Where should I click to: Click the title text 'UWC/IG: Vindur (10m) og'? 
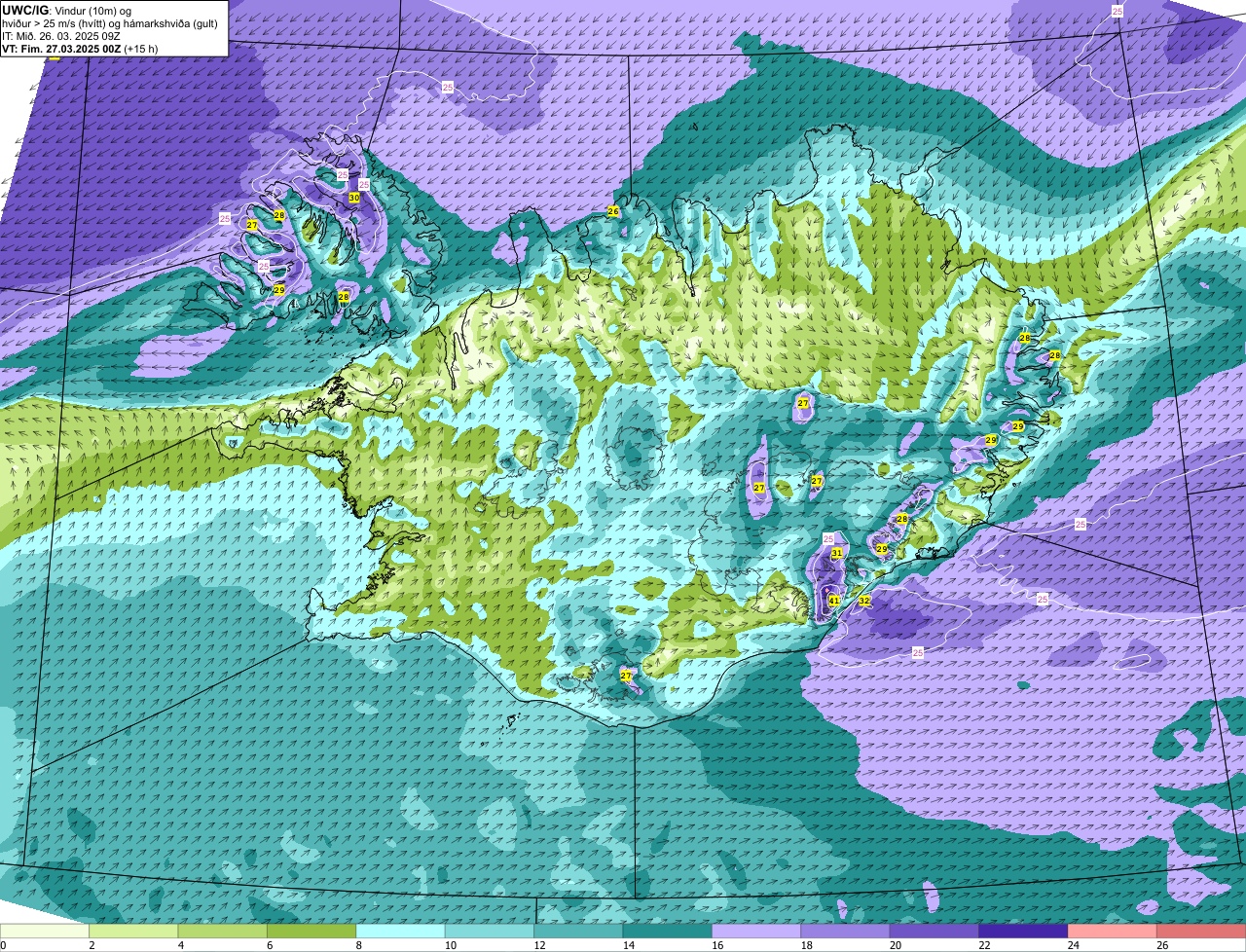66,10
